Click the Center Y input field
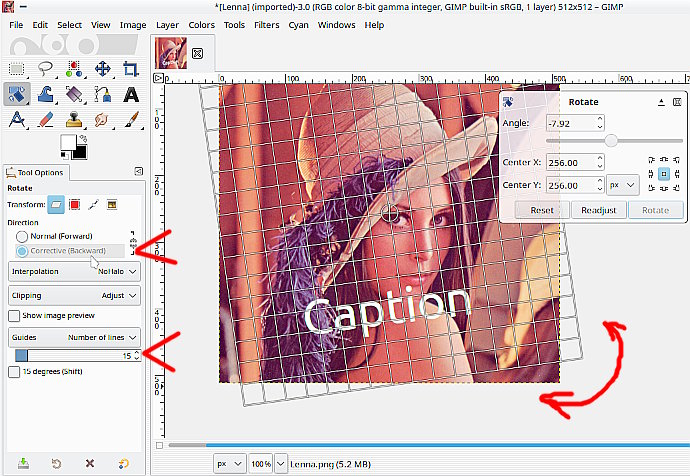 tap(571, 185)
